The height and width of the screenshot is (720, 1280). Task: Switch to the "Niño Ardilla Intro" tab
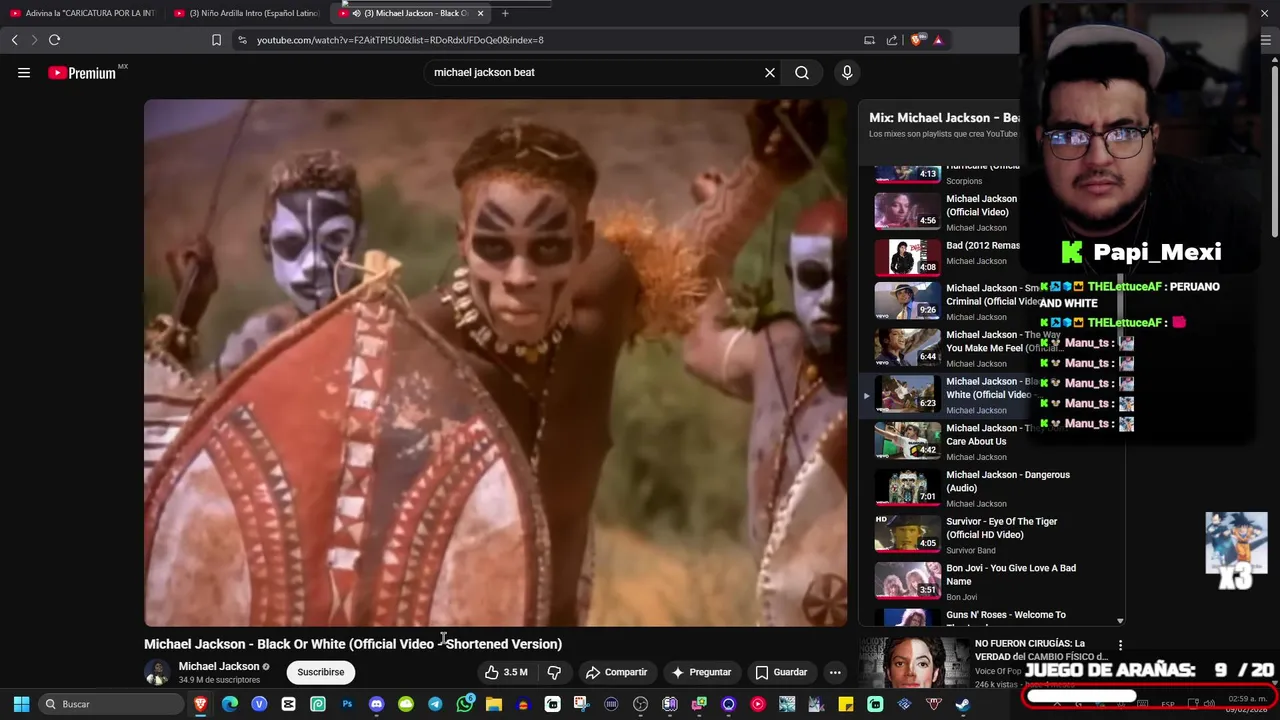247,13
